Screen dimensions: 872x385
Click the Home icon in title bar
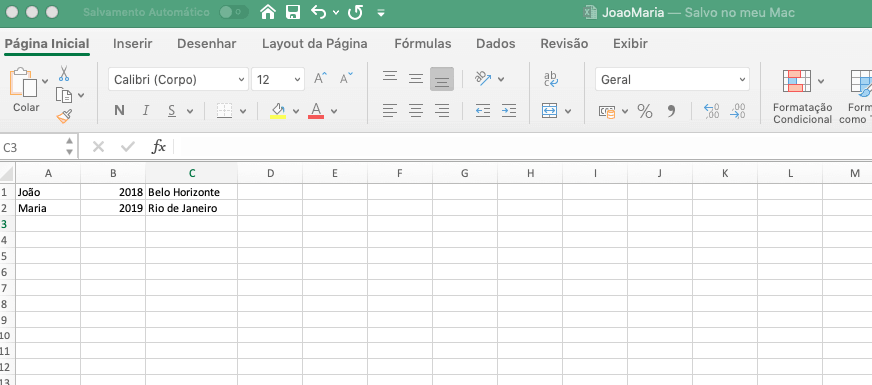(268, 12)
